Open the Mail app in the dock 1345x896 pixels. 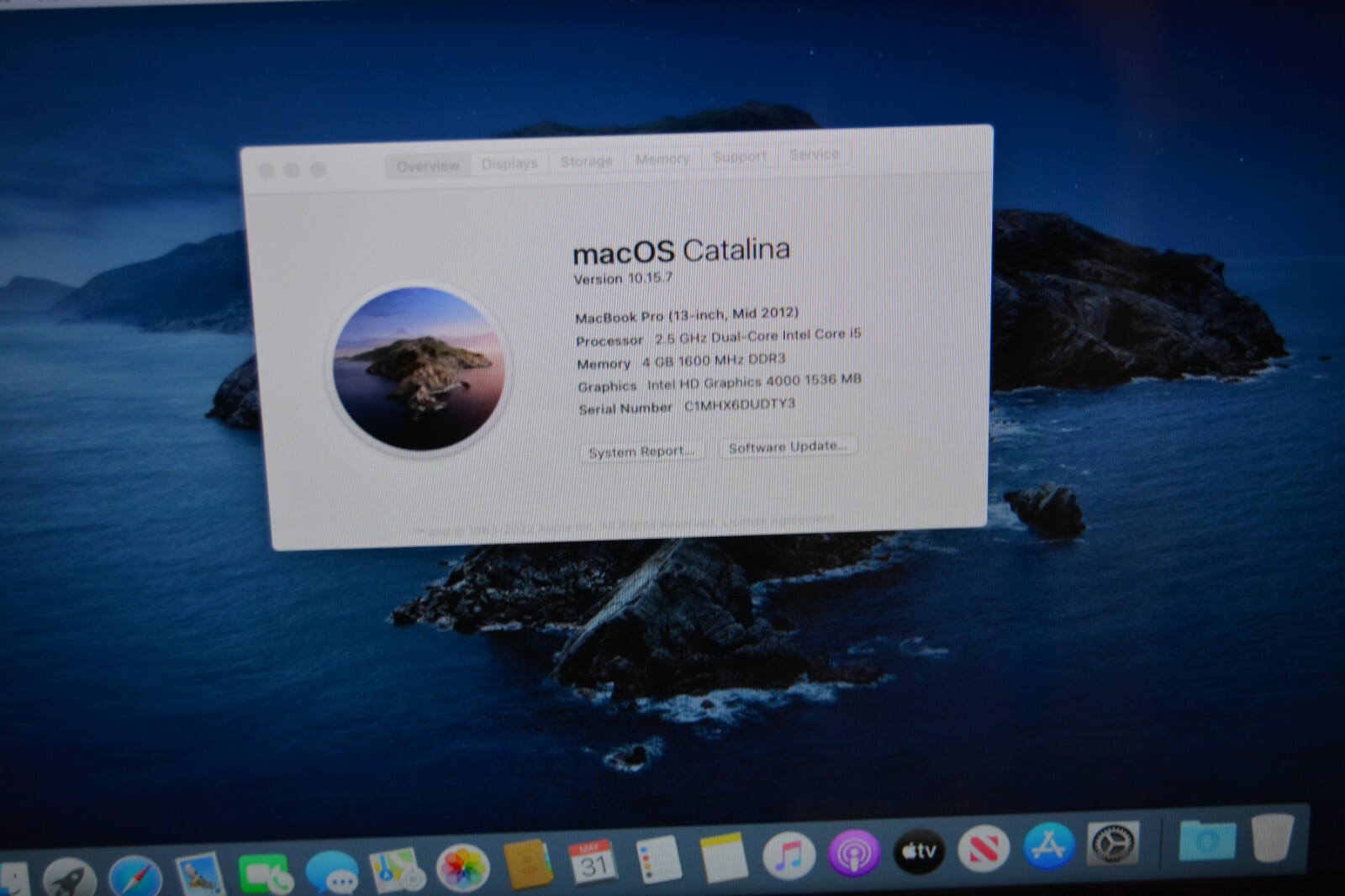click(200, 874)
